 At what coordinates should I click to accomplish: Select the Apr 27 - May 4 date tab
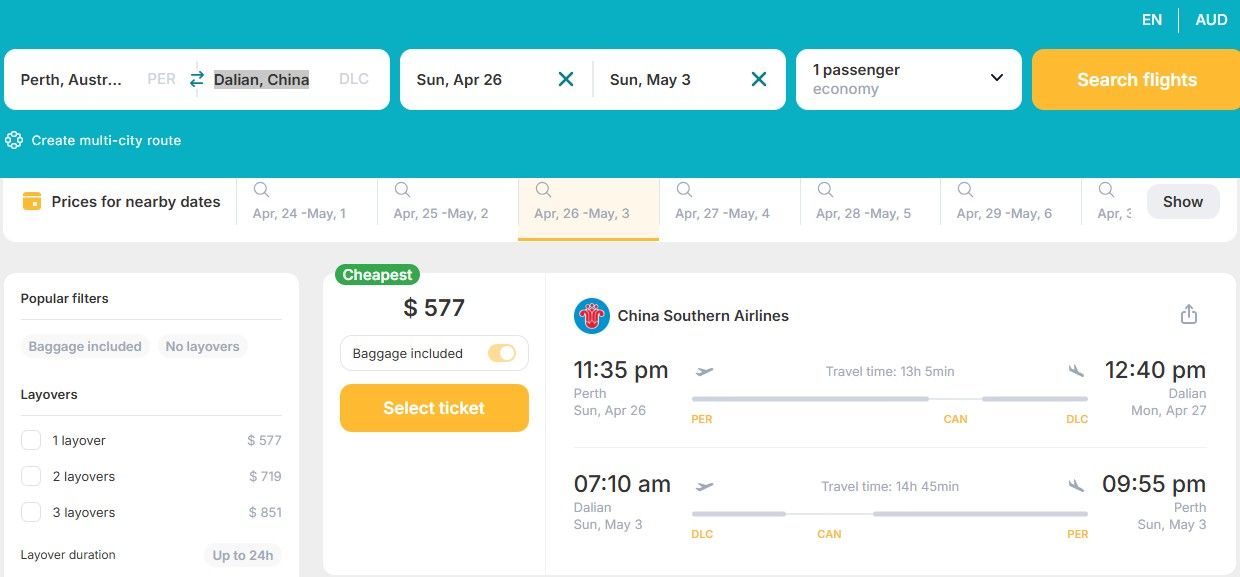[722, 212]
